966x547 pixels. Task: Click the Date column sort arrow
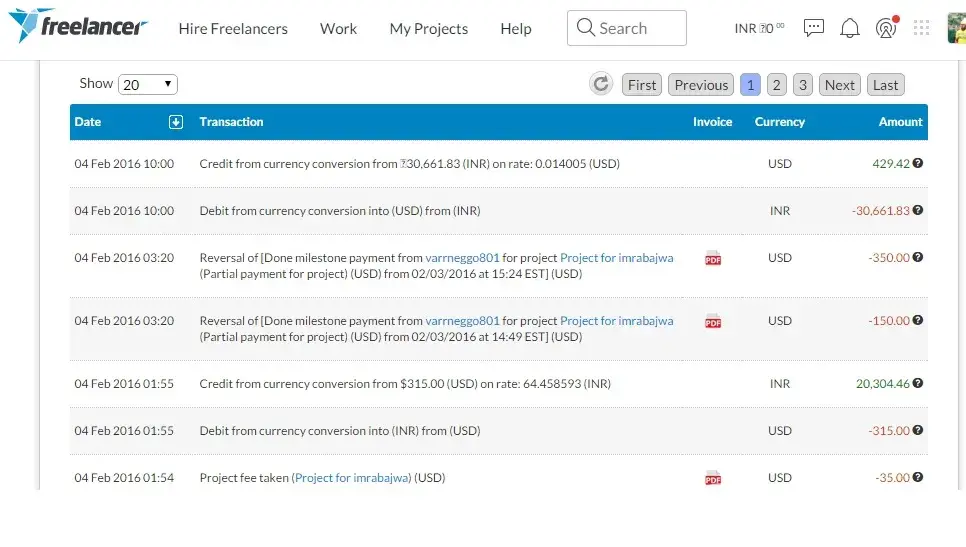point(176,122)
